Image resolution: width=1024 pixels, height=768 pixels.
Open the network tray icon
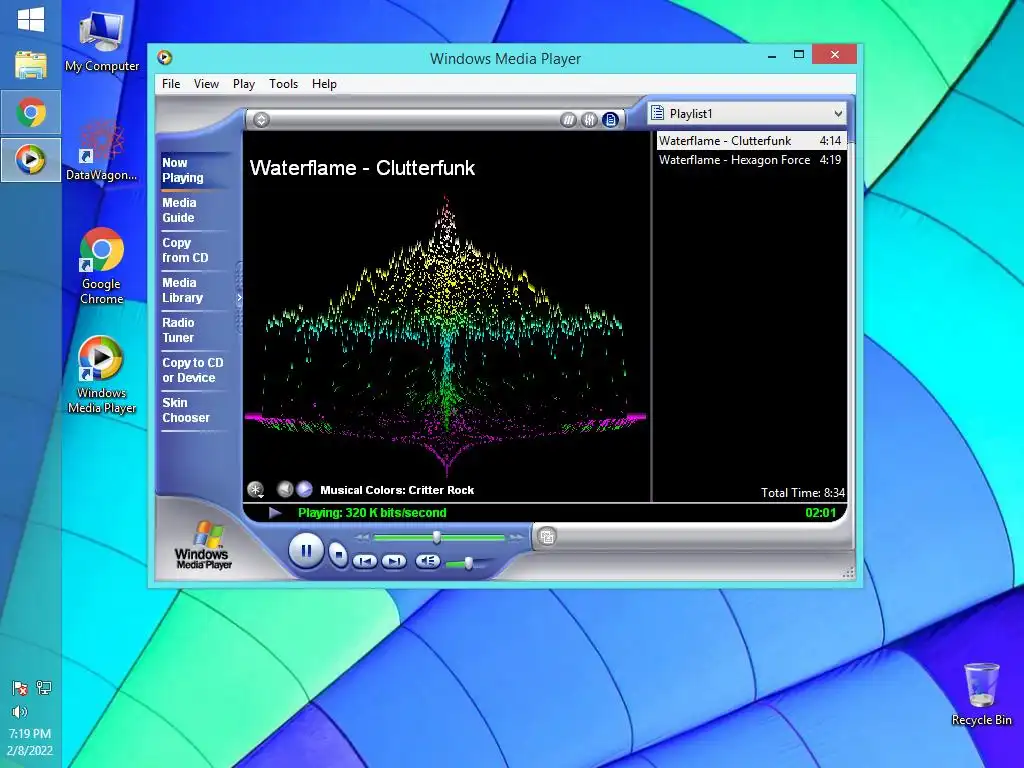[x=44, y=687]
